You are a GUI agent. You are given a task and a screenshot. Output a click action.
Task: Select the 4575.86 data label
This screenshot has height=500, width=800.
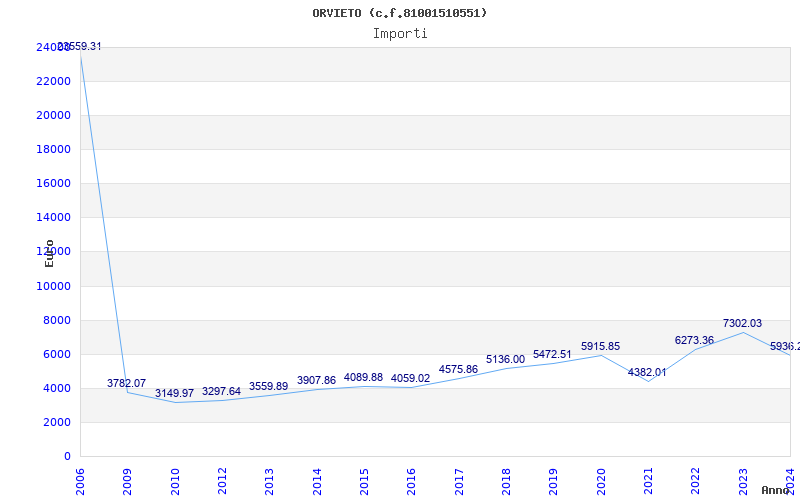coord(458,369)
